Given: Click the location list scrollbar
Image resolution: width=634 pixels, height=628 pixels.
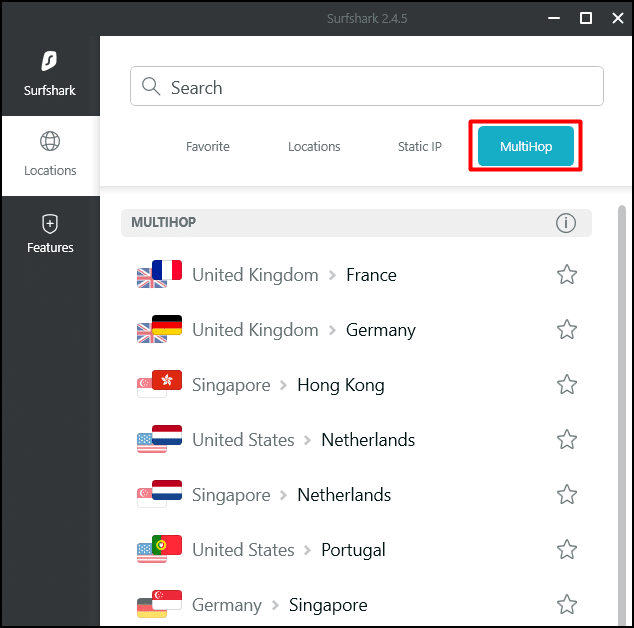Looking at the screenshot, I should [622, 416].
